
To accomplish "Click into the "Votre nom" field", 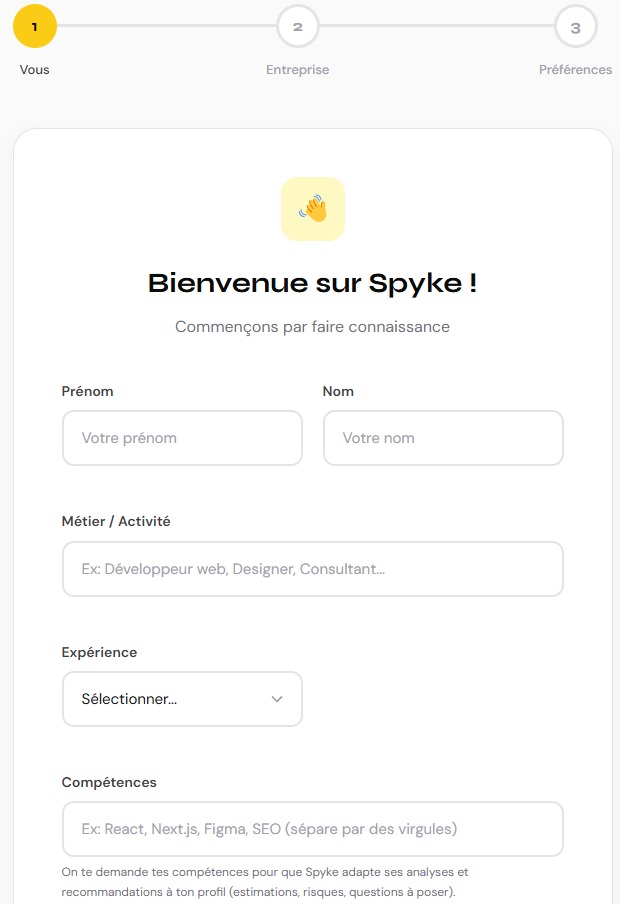I will (443, 438).
